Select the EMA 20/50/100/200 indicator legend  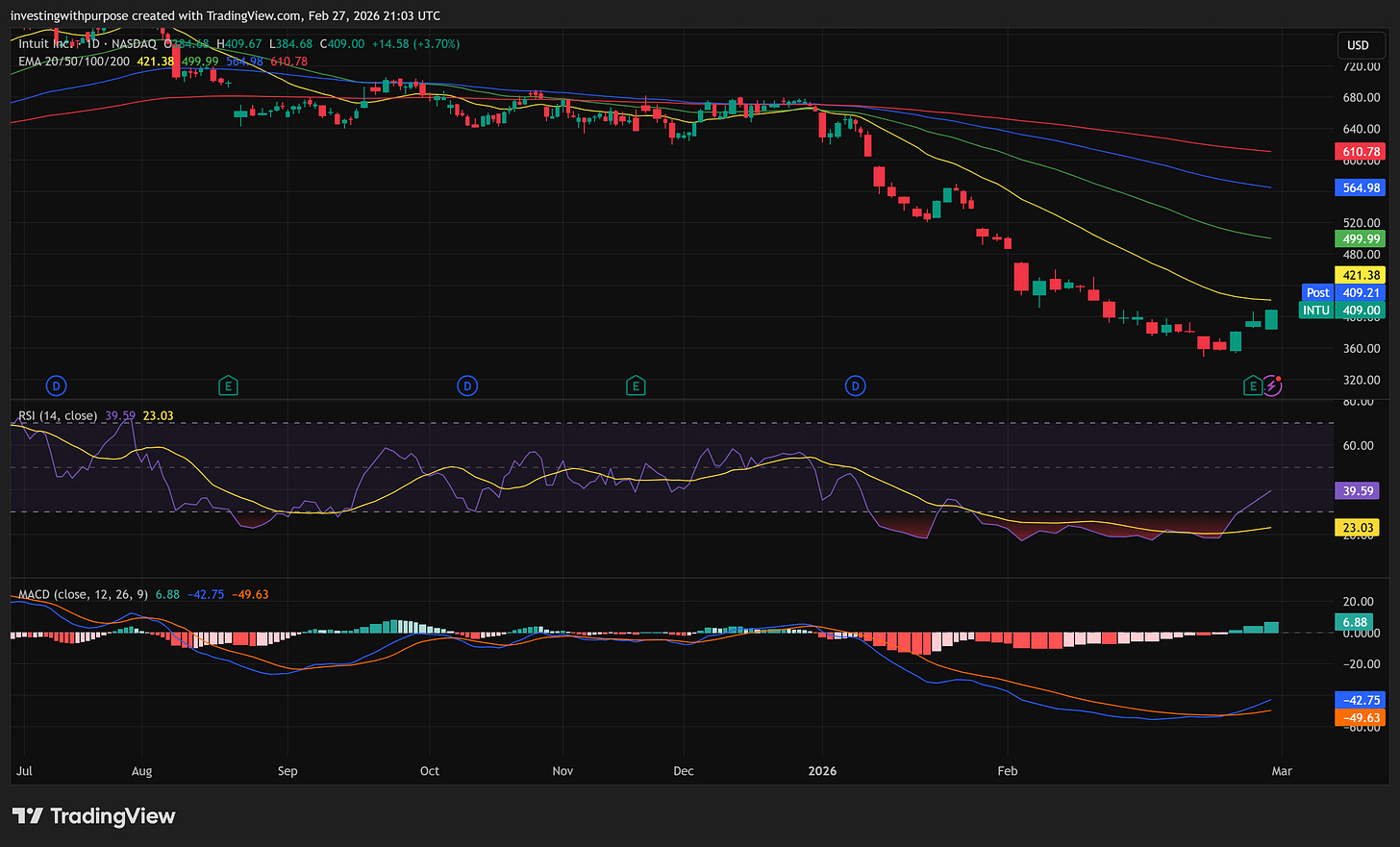[x=74, y=62]
